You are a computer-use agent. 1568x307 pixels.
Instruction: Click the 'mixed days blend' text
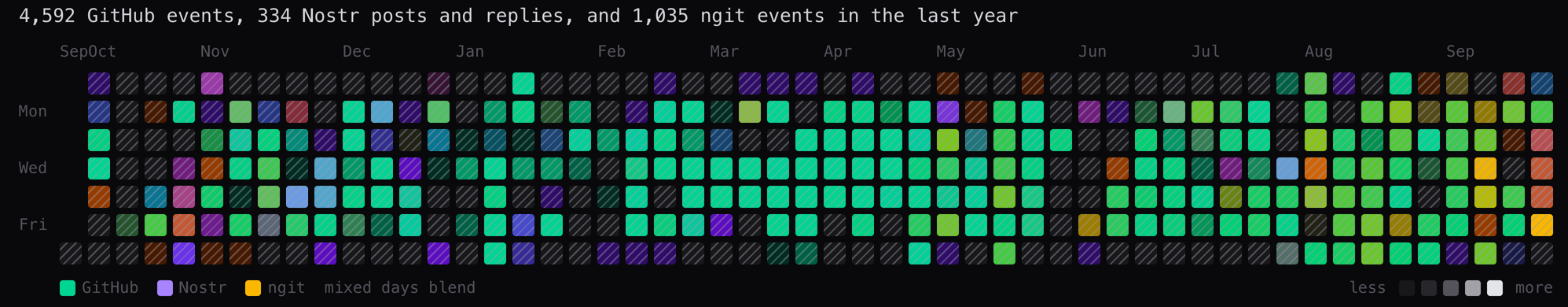[x=399, y=288]
